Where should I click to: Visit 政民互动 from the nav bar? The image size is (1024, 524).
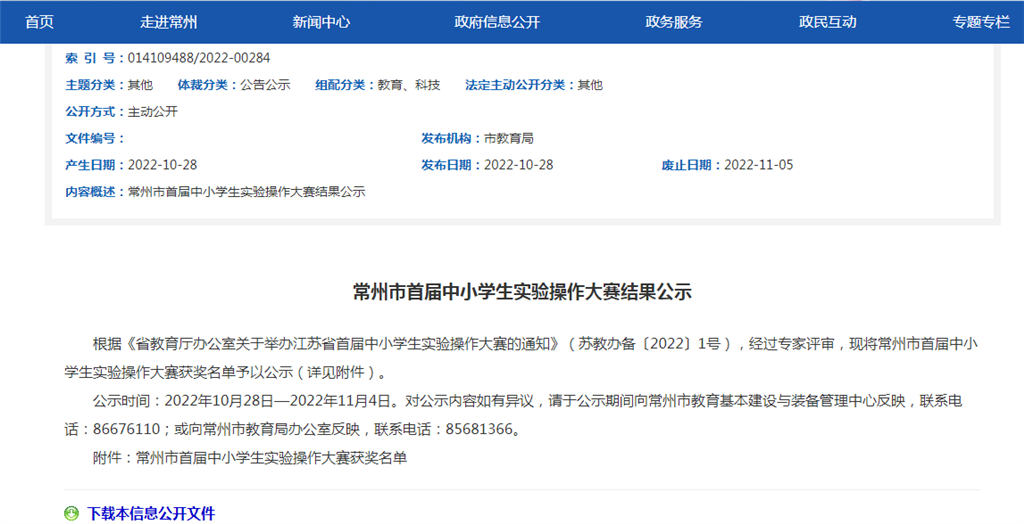coord(827,22)
